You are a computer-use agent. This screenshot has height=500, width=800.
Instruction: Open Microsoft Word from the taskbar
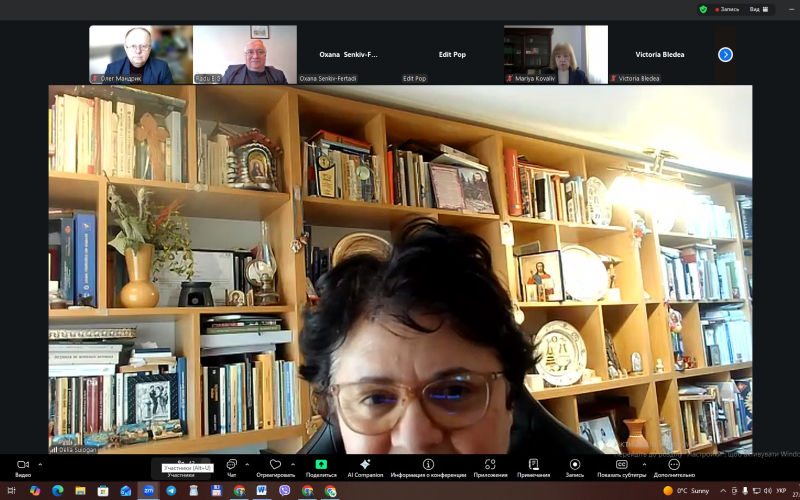coord(262,491)
